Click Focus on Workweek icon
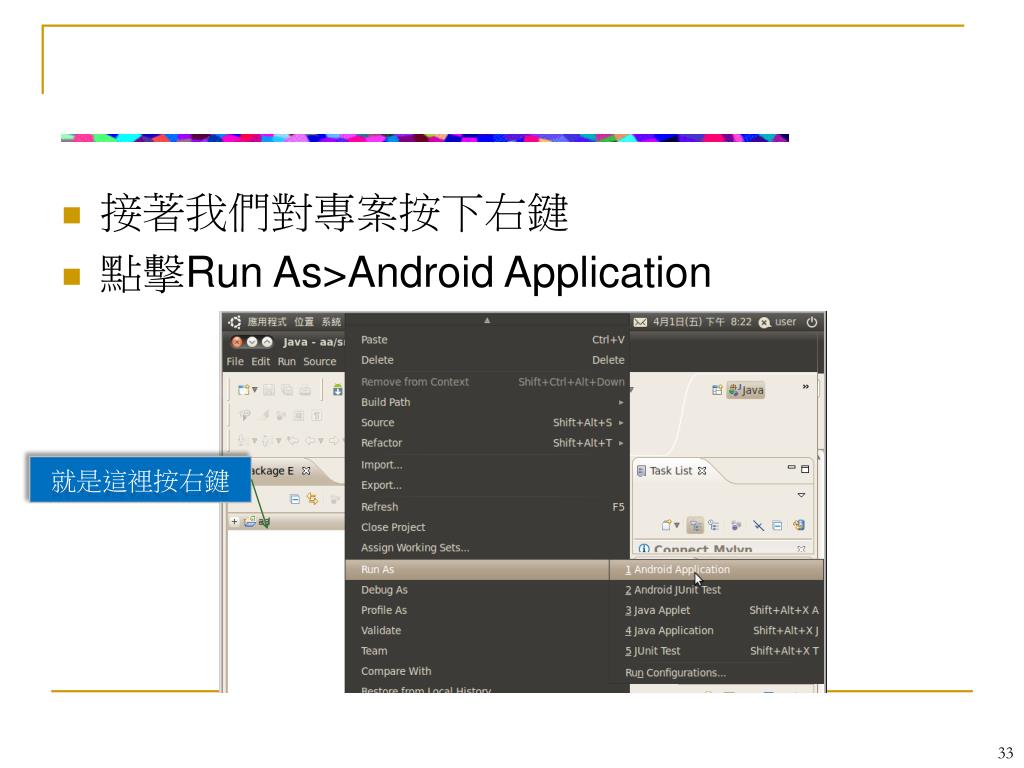Viewport: 1024px width, 768px height. [736, 525]
